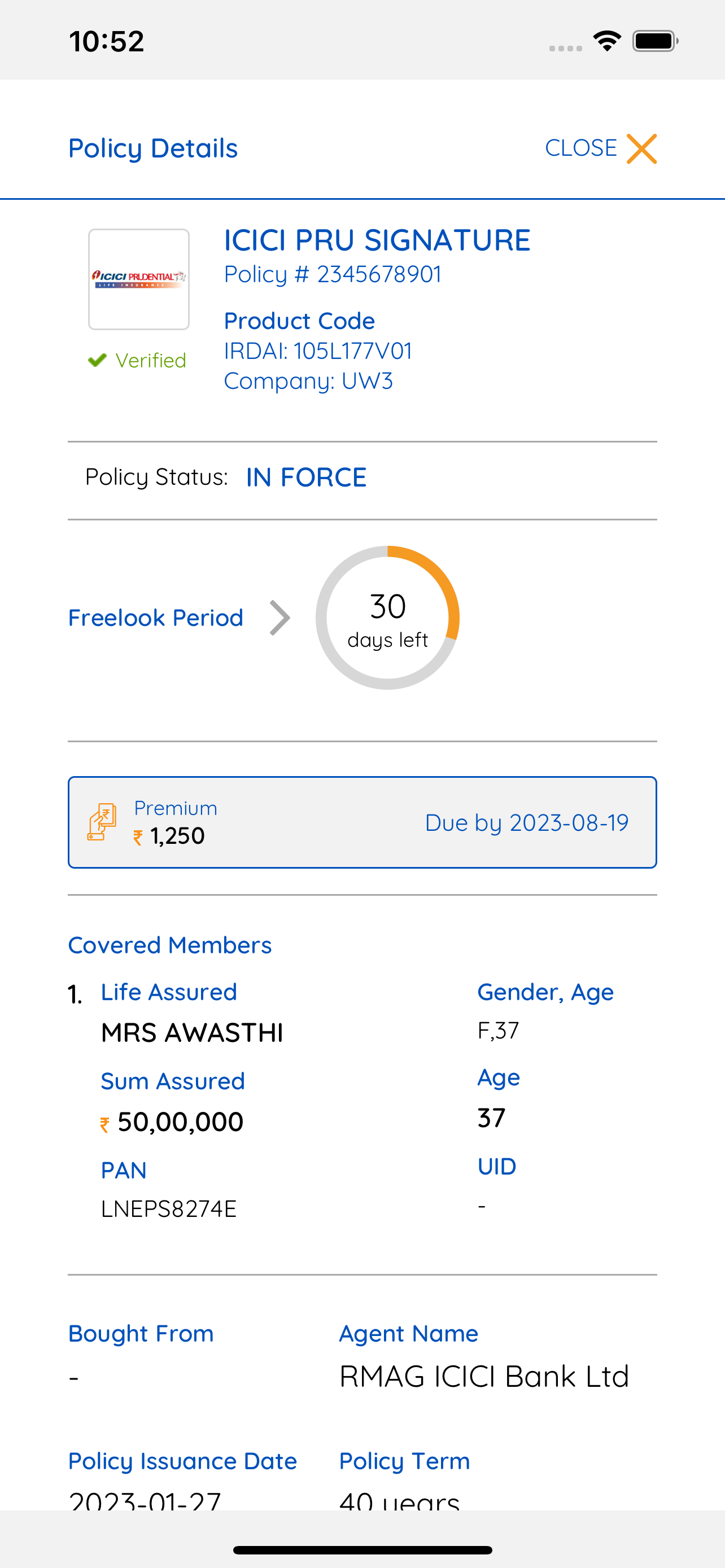Tap the 30 days left progress ring
The height and width of the screenshot is (1568, 725).
388,618
